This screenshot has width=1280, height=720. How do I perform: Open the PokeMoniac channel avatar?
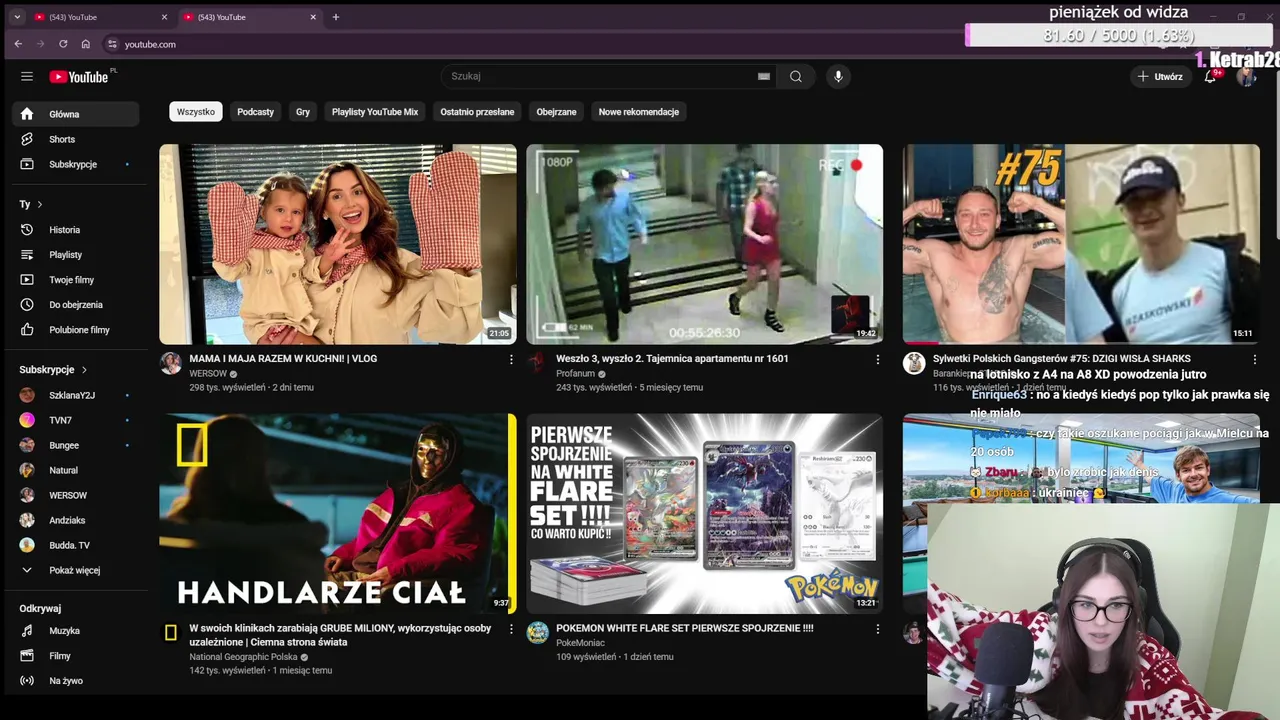coord(538,632)
